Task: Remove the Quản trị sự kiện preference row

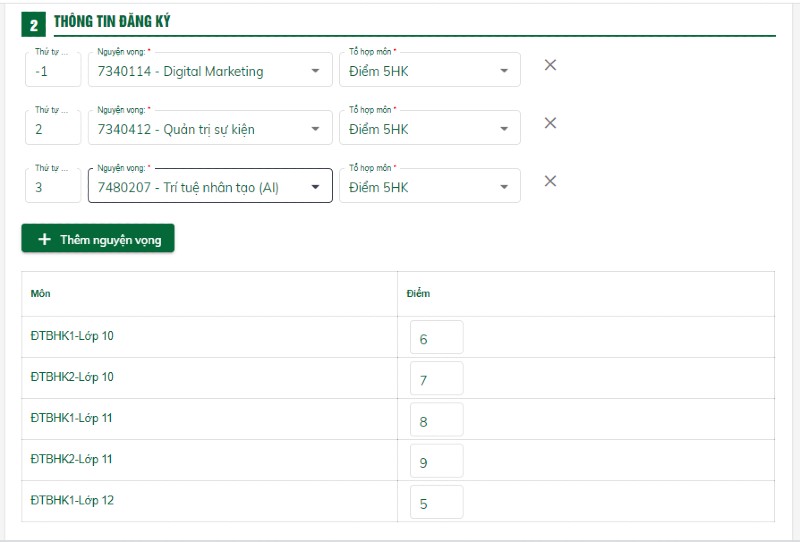Action: [x=550, y=123]
